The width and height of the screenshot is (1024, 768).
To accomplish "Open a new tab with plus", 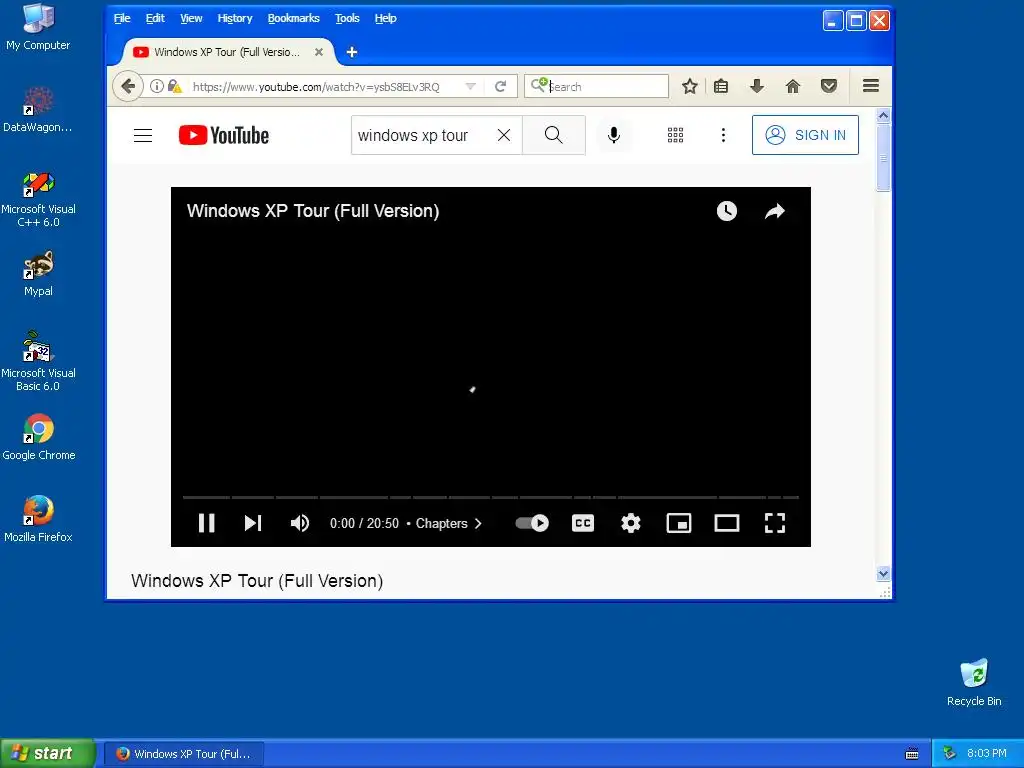I will [x=351, y=52].
